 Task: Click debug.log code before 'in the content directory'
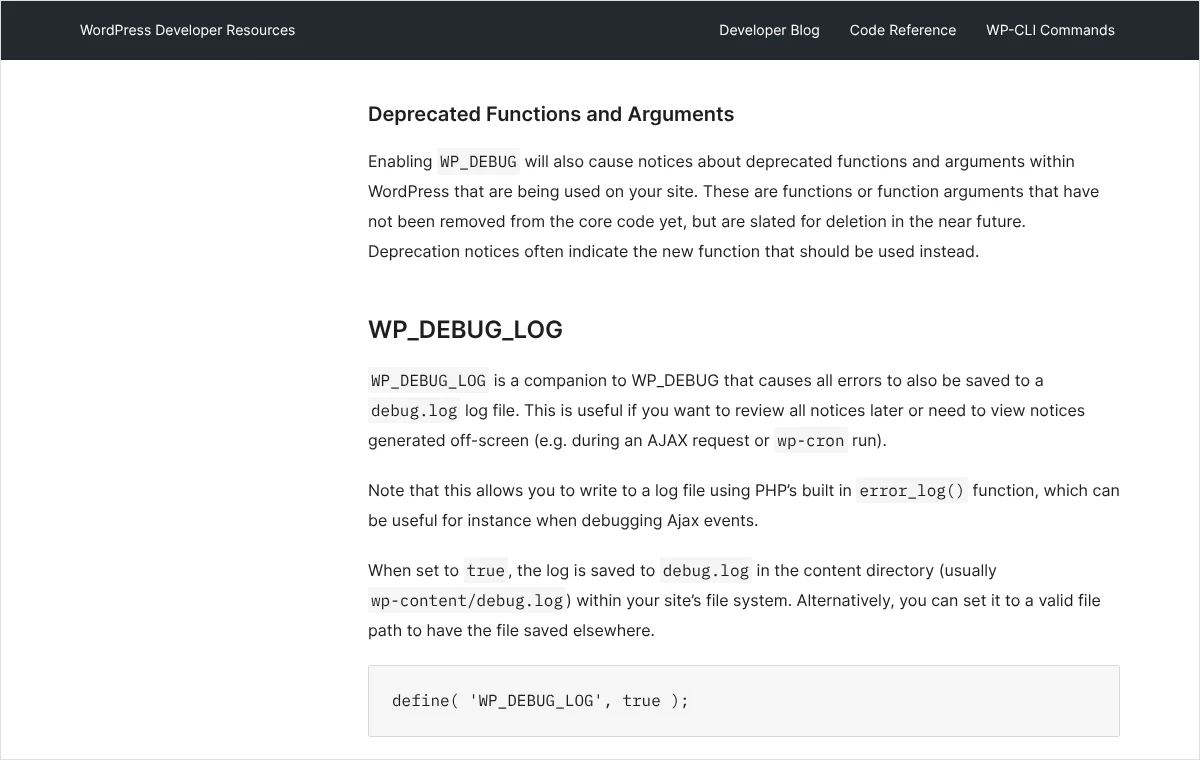pos(705,570)
